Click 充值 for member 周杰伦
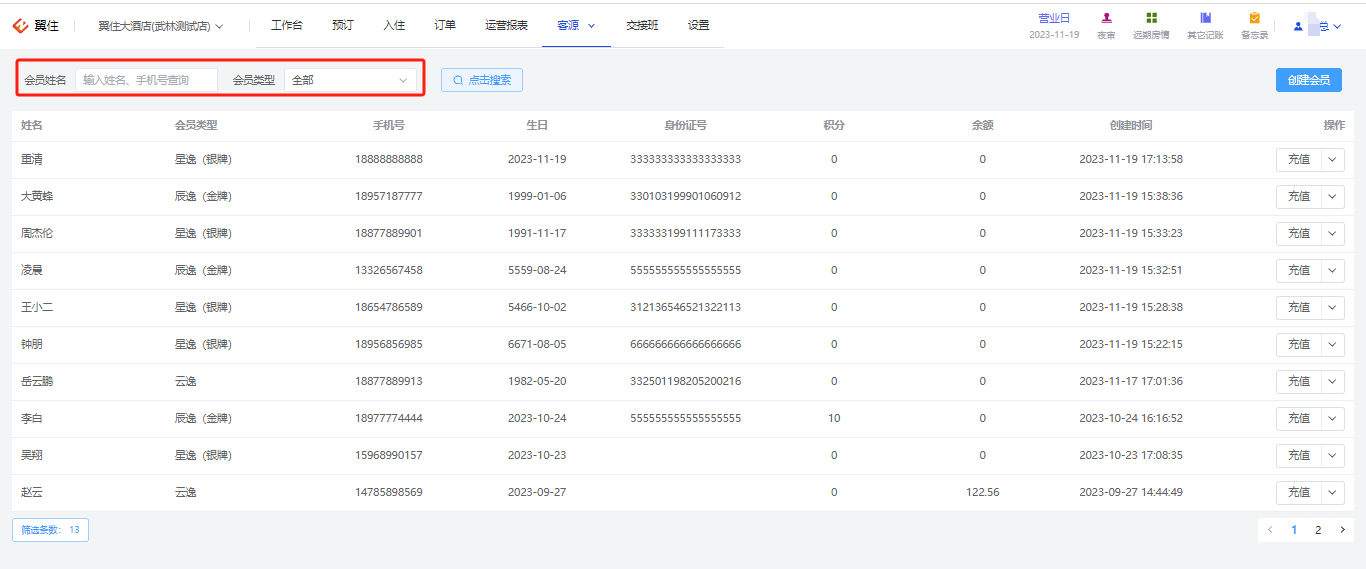This screenshot has height=569, width=1366. (x=1299, y=233)
